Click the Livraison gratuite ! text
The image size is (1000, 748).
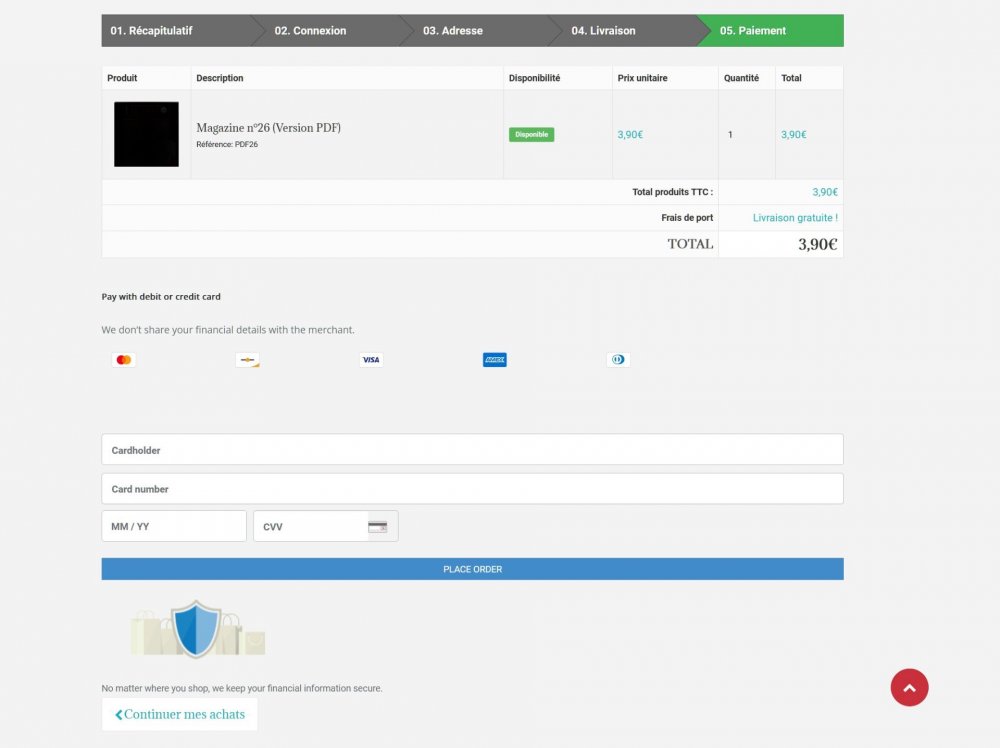pyautogui.click(x=795, y=217)
